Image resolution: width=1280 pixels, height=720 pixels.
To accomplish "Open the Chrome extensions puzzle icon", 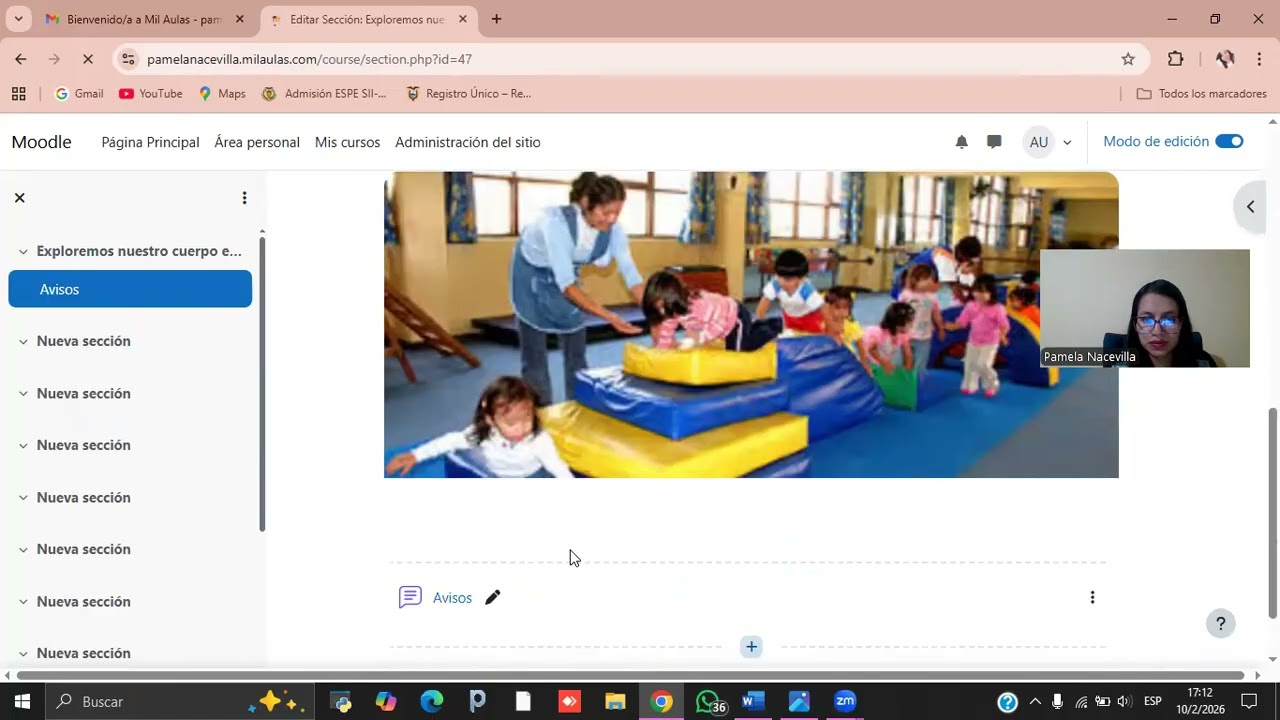I will pyautogui.click(x=1175, y=59).
